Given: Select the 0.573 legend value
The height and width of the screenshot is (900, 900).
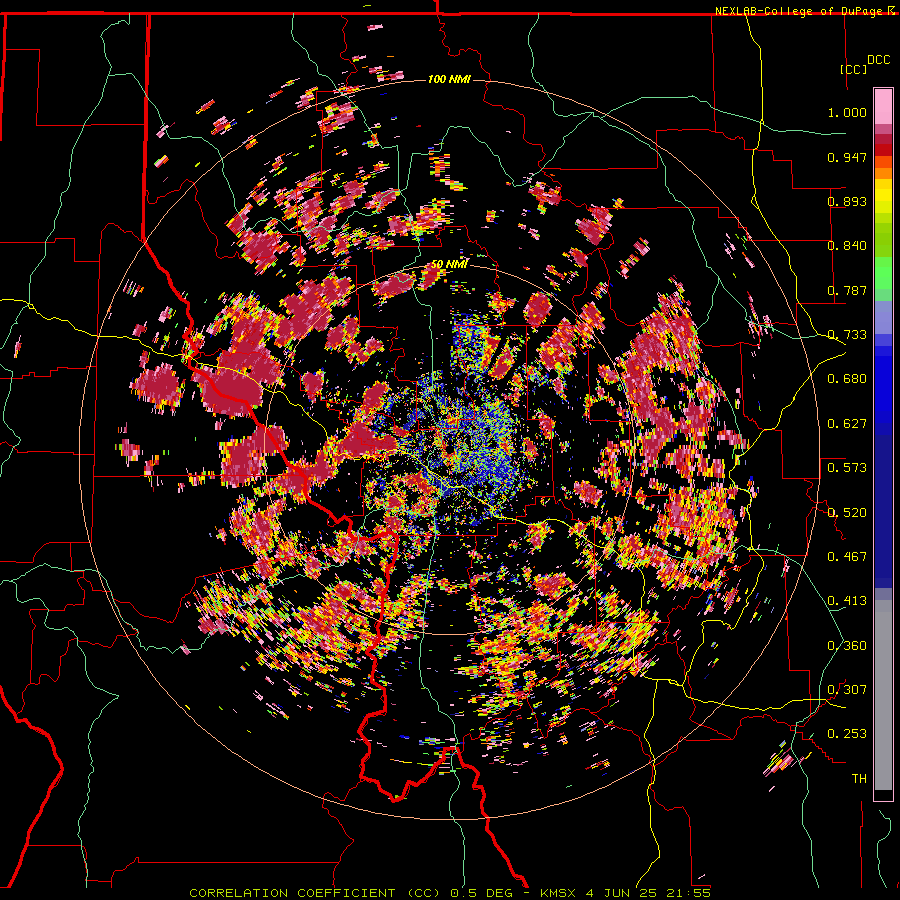Looking at the screenshot, I should [x=847, y=468].
